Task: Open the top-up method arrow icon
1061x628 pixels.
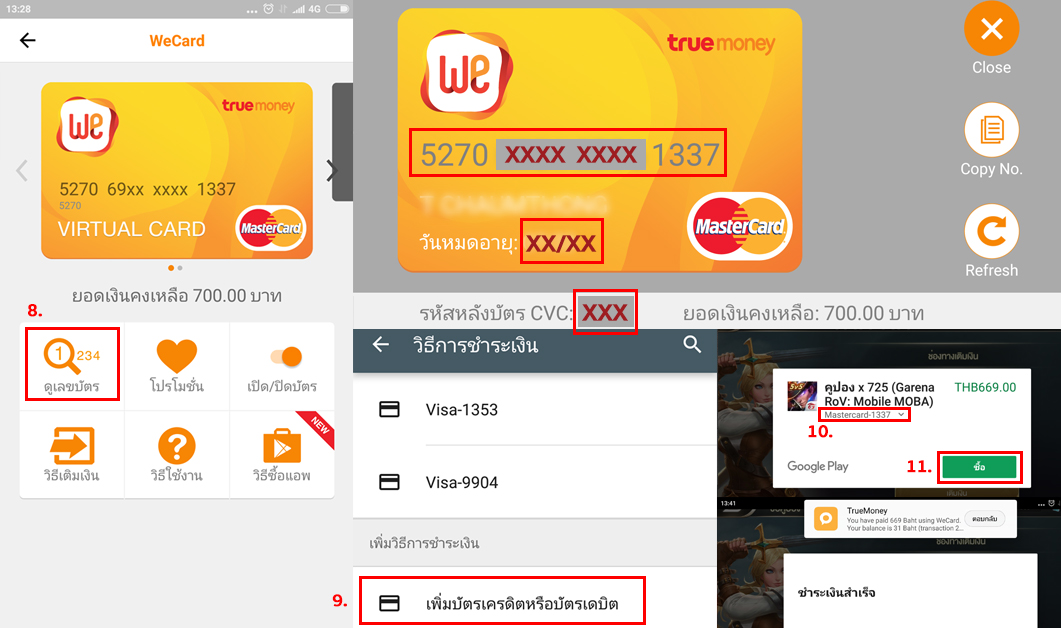Action: pos(72,445)
